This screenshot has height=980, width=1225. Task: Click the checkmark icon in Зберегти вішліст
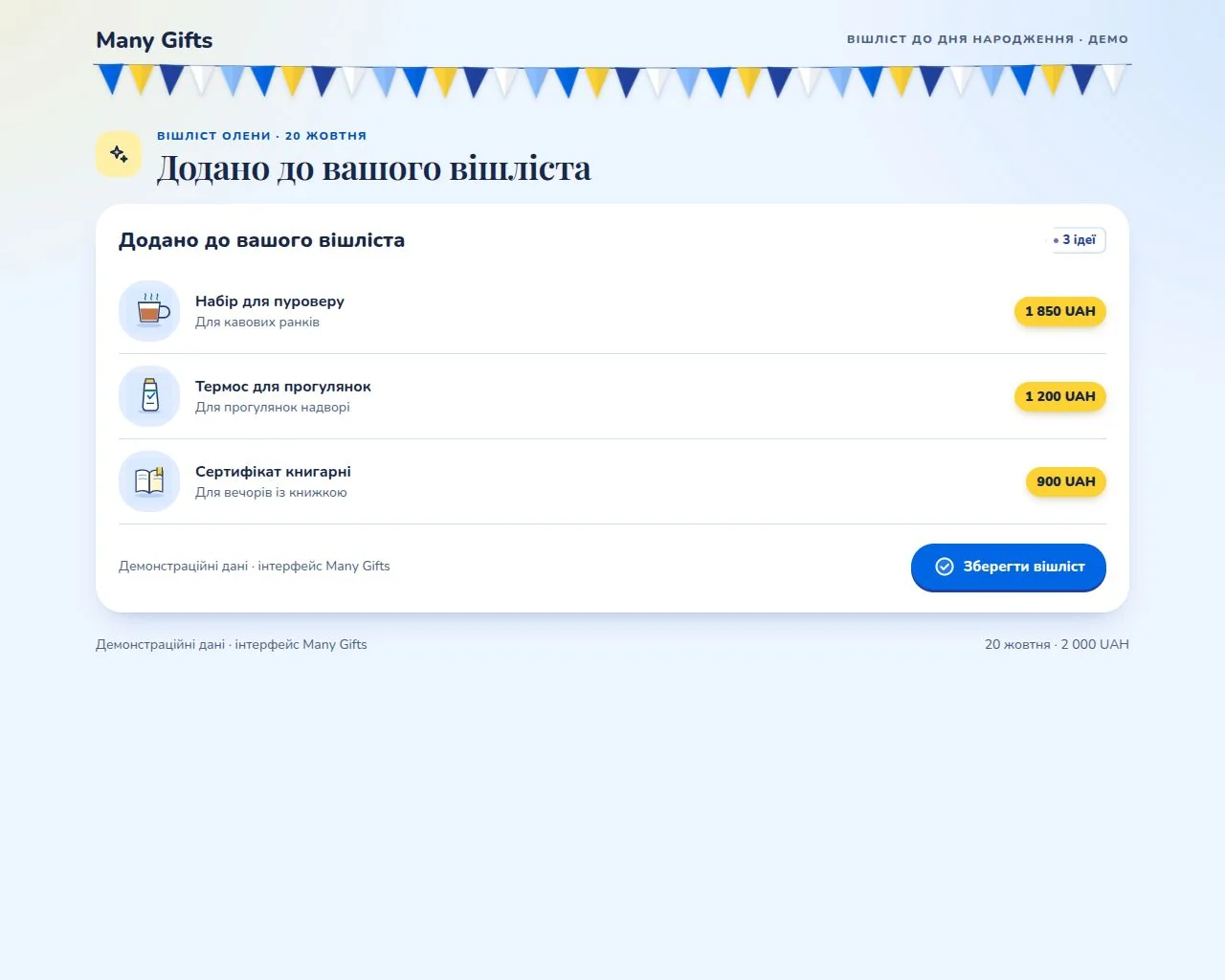coord(945,567)
